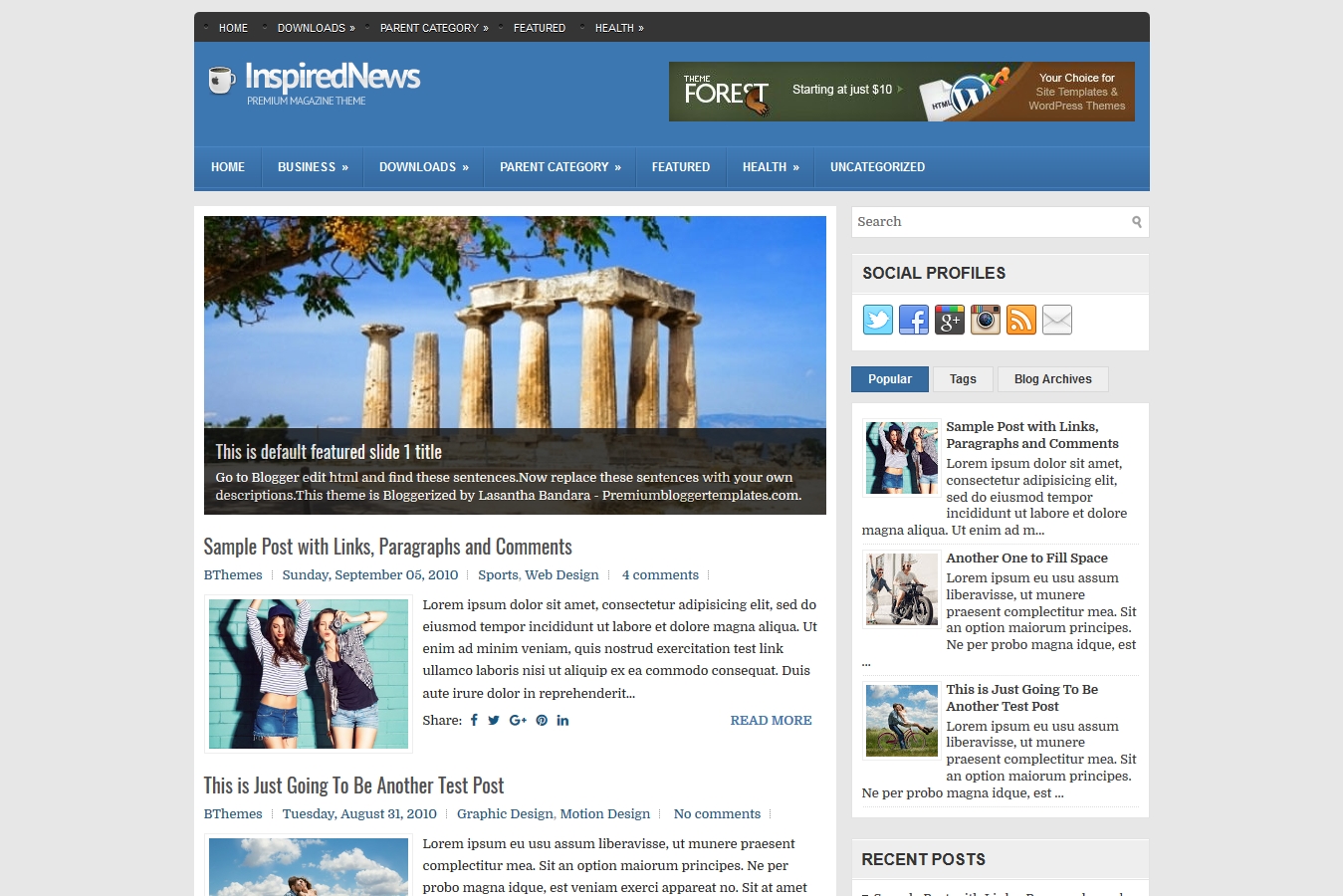Viewport: 1343px width, 896px height.
Task: Click the READ MORE link
Action: pos(771,720)
